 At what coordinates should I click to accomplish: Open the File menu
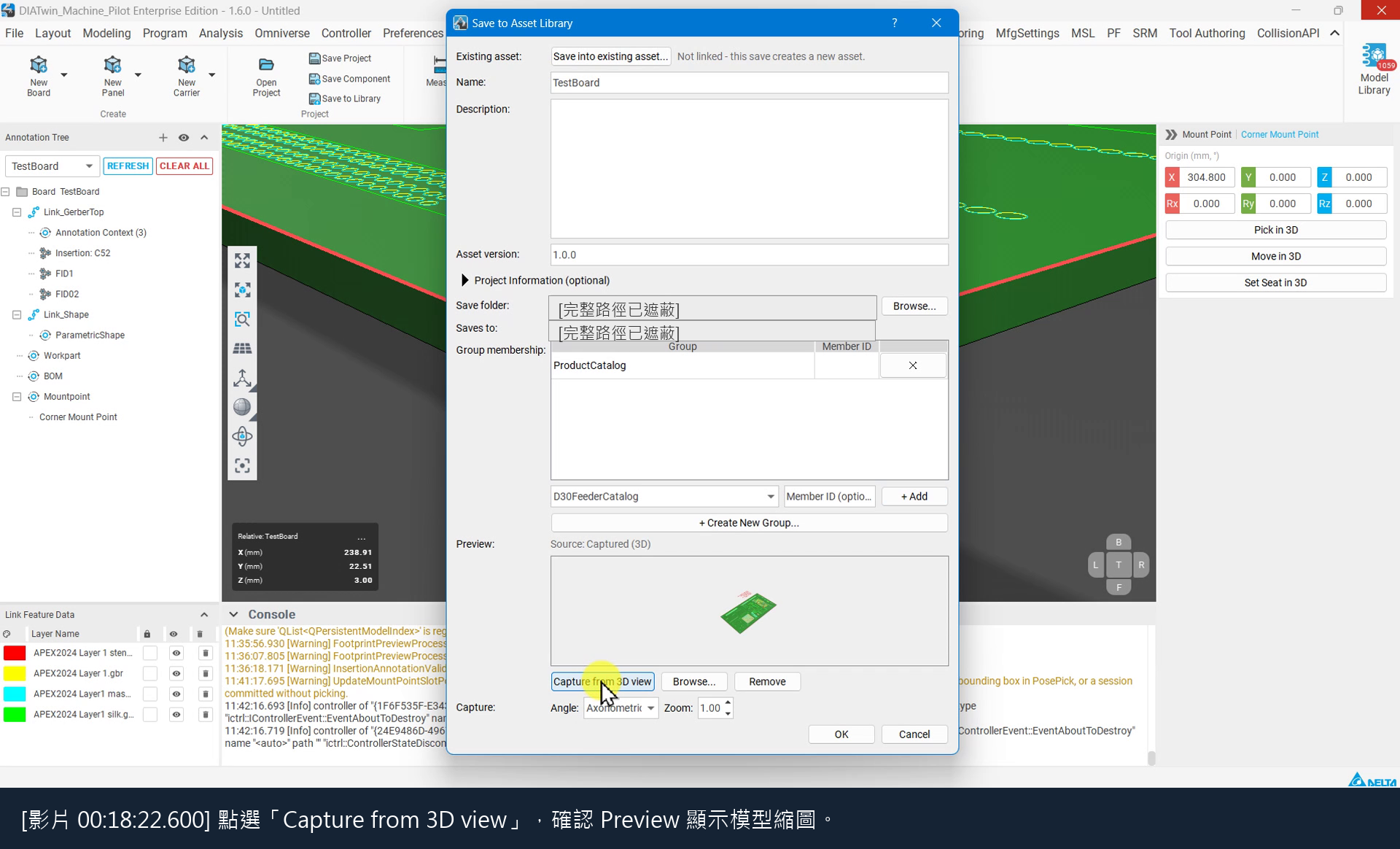[14, 33]
